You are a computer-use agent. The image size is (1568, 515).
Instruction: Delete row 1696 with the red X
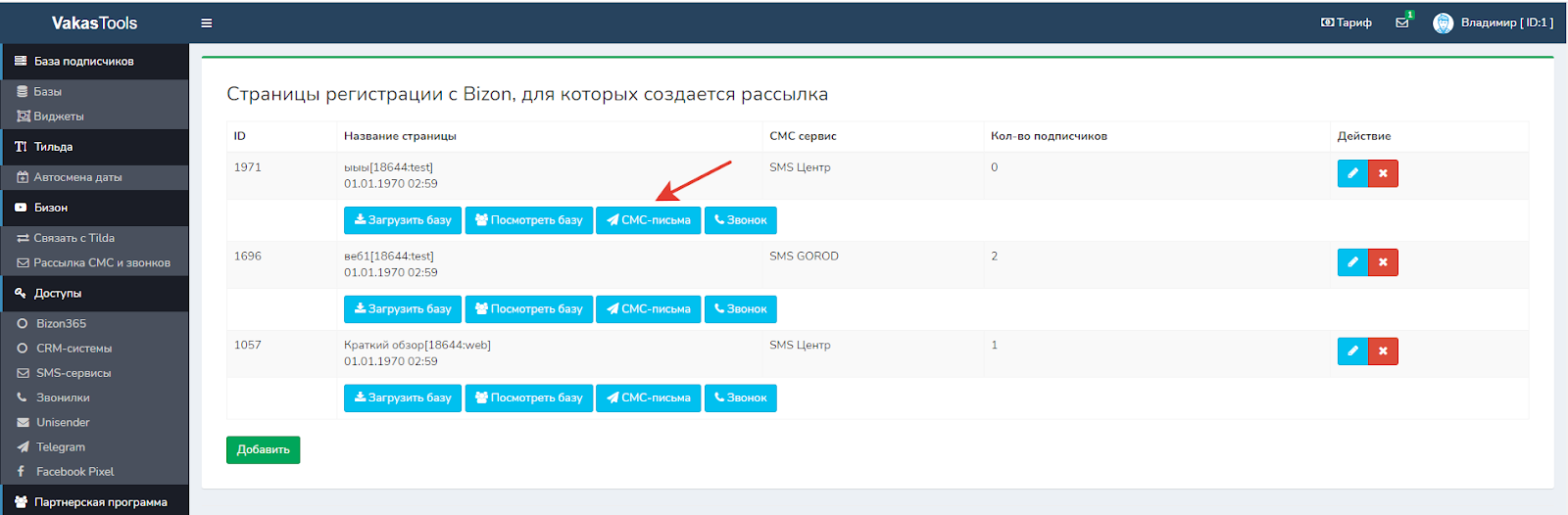(x=1383, y=262)
